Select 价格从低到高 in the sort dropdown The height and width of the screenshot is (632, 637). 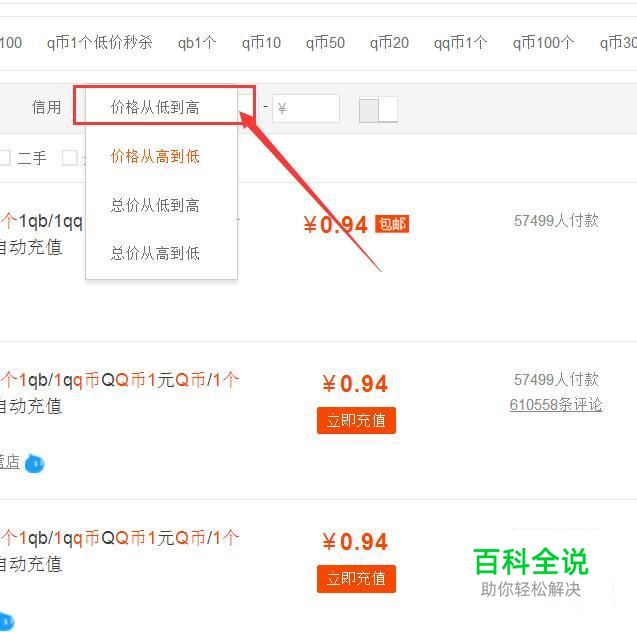tap(155, 108)
